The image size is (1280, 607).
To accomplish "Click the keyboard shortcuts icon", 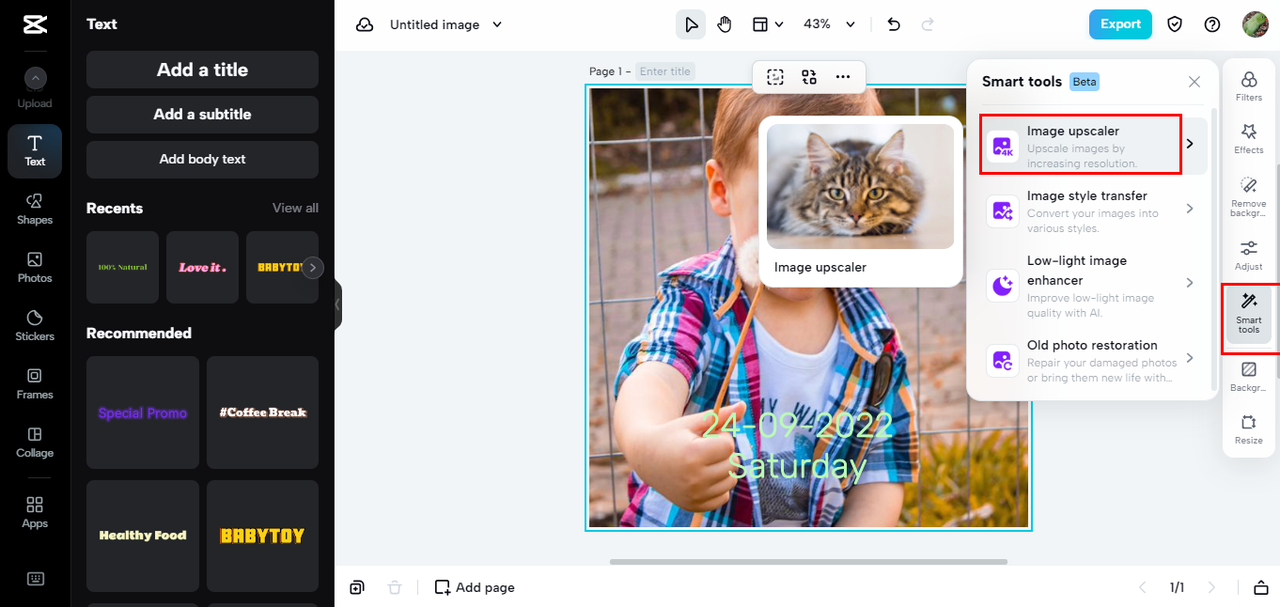I will 35,578.
